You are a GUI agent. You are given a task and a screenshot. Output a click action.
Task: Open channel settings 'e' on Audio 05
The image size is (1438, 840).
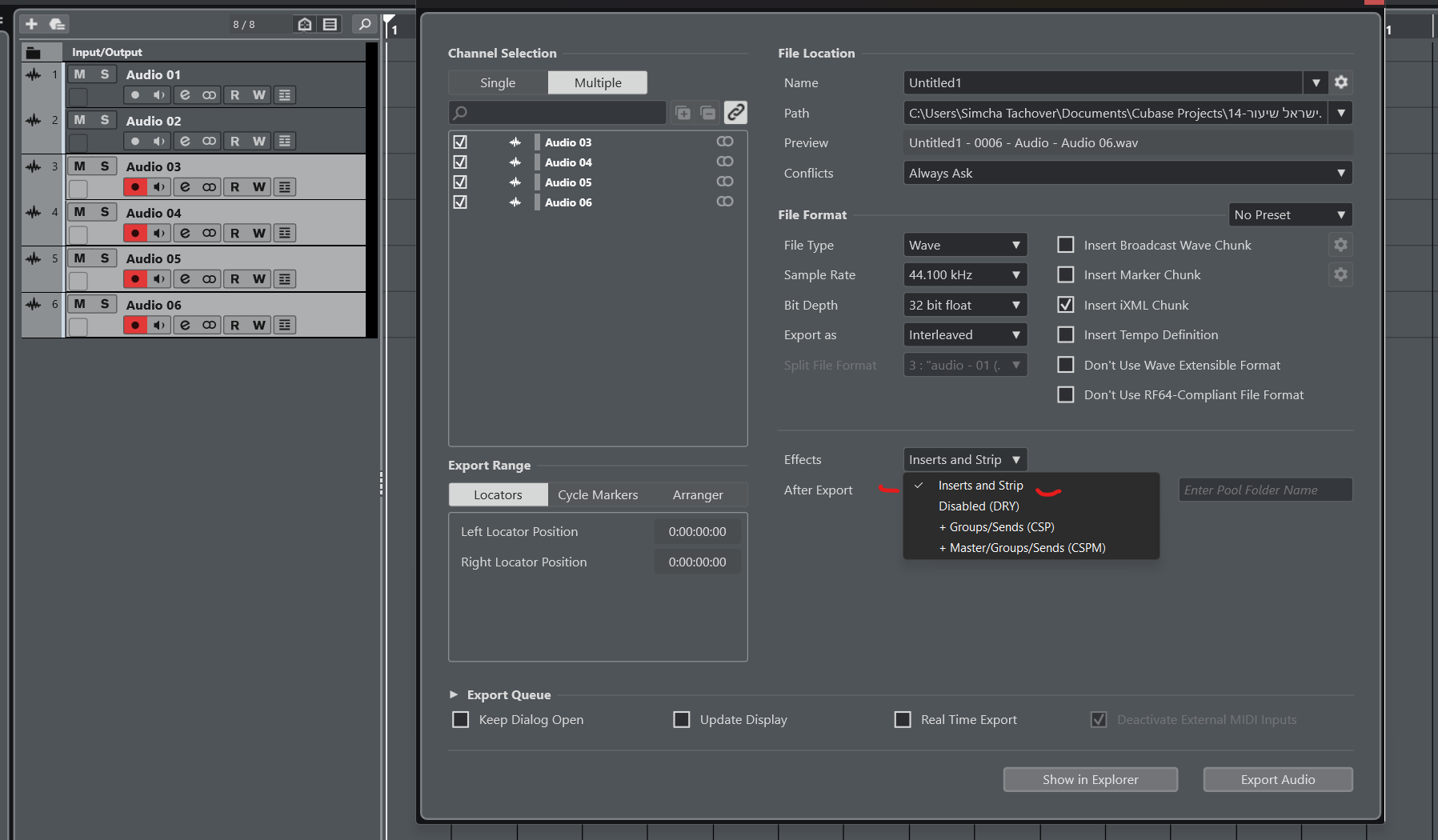point(185,279)
